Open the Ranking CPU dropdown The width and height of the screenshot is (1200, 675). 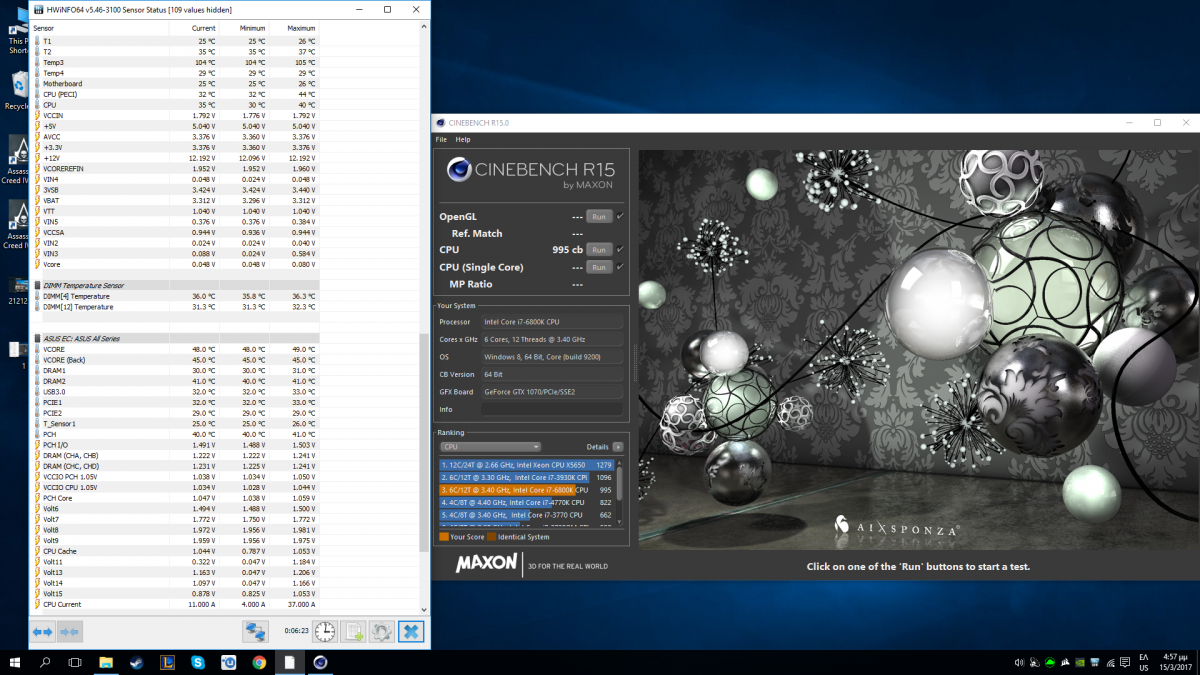point(490,447)
